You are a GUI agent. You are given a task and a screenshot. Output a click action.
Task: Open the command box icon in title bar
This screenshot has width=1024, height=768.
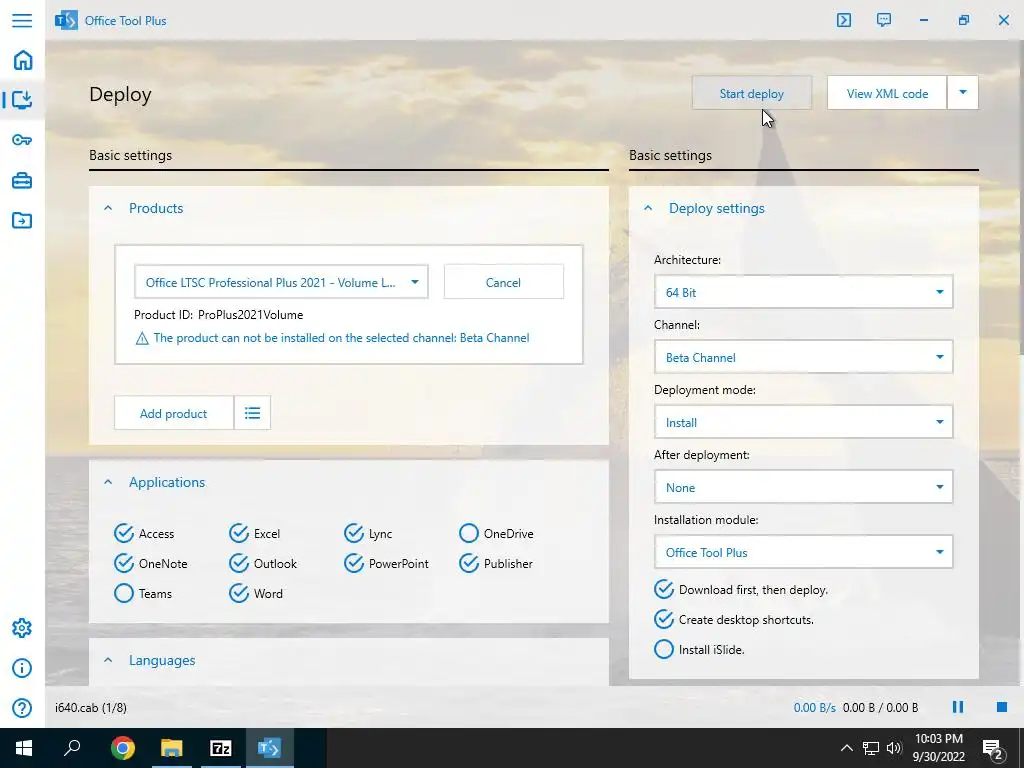[844, 20]
